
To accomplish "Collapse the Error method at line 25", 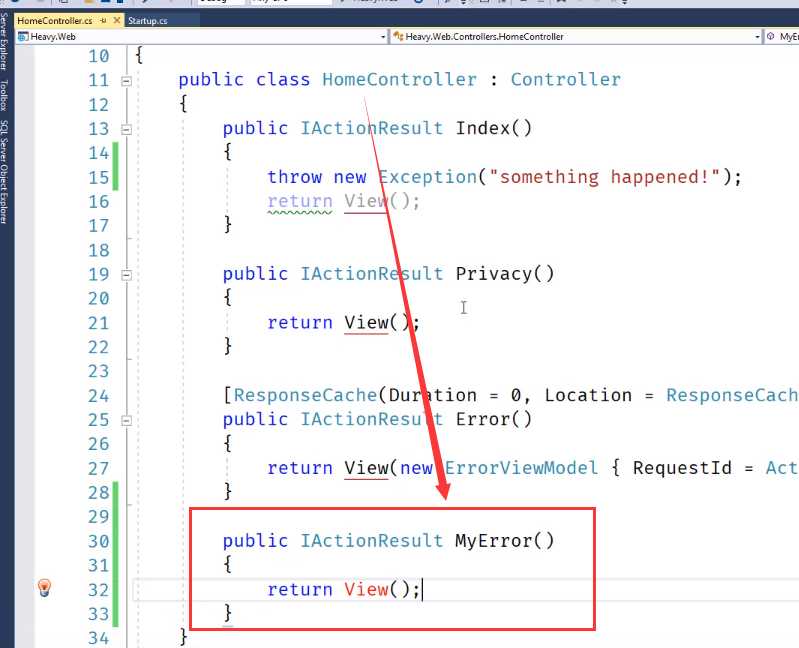I will tap(126, 421).
